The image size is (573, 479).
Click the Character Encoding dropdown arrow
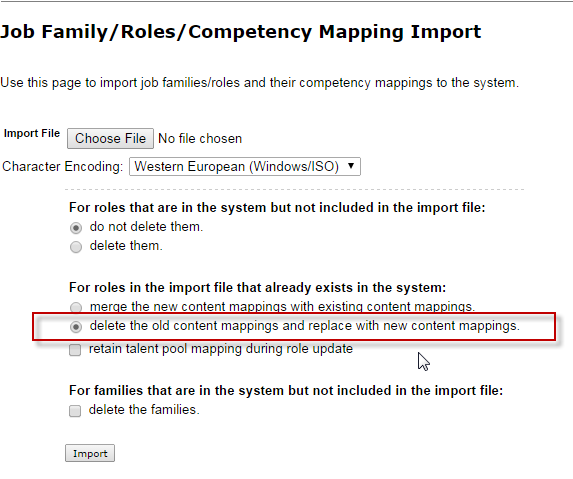tap(351, 166)
